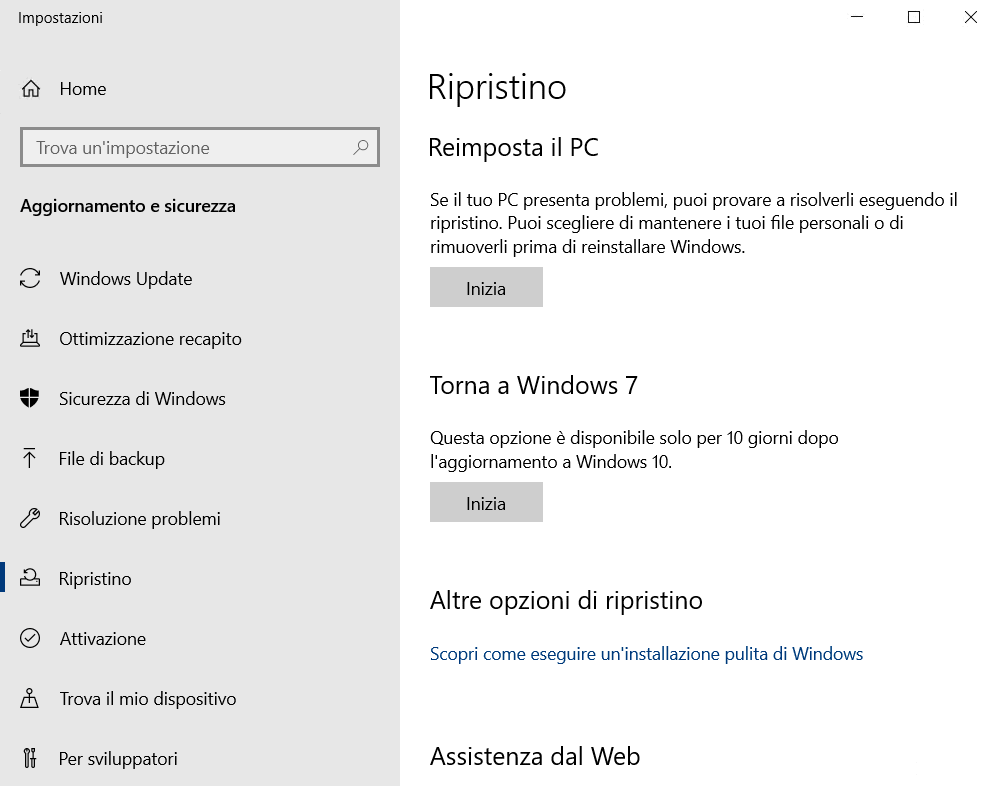Image resolution: width=996 pixels, height=786 pixels.
Task: Select Ripristino in the sidebar
Action: pyautogui.click(x=95, y=579)
